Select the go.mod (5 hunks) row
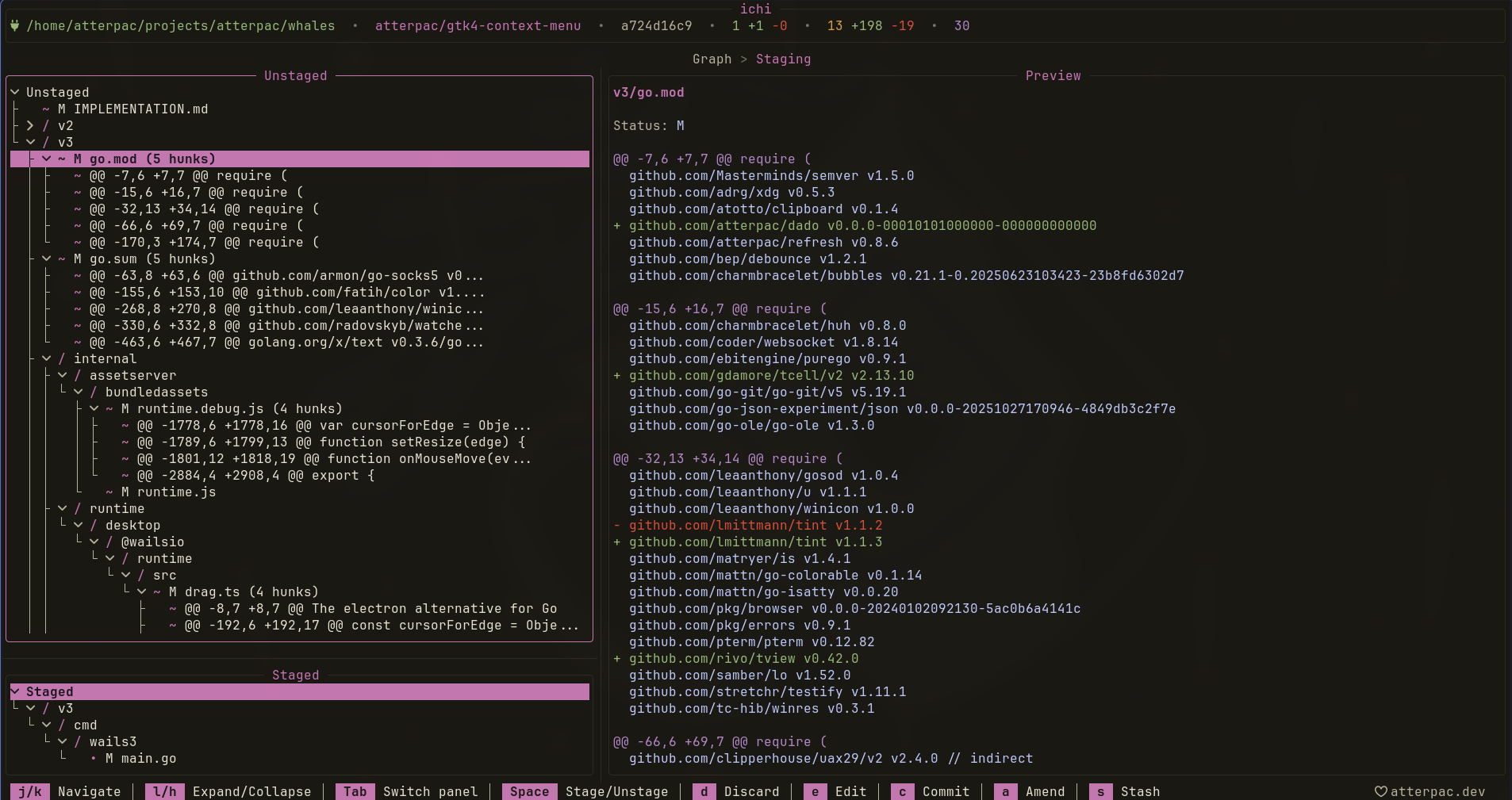1512x800 pixels. click(x=300, y=159)
